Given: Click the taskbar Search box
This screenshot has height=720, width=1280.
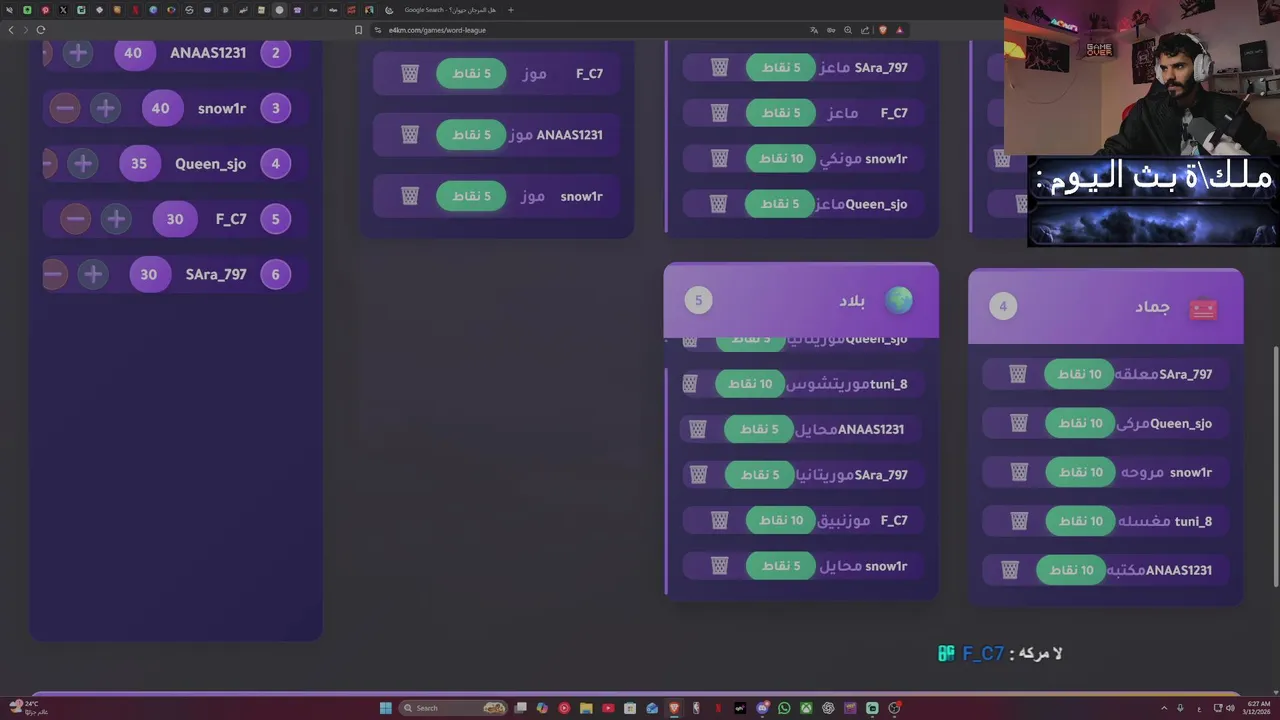Looking at the screenshot, I should click(453, 708).
